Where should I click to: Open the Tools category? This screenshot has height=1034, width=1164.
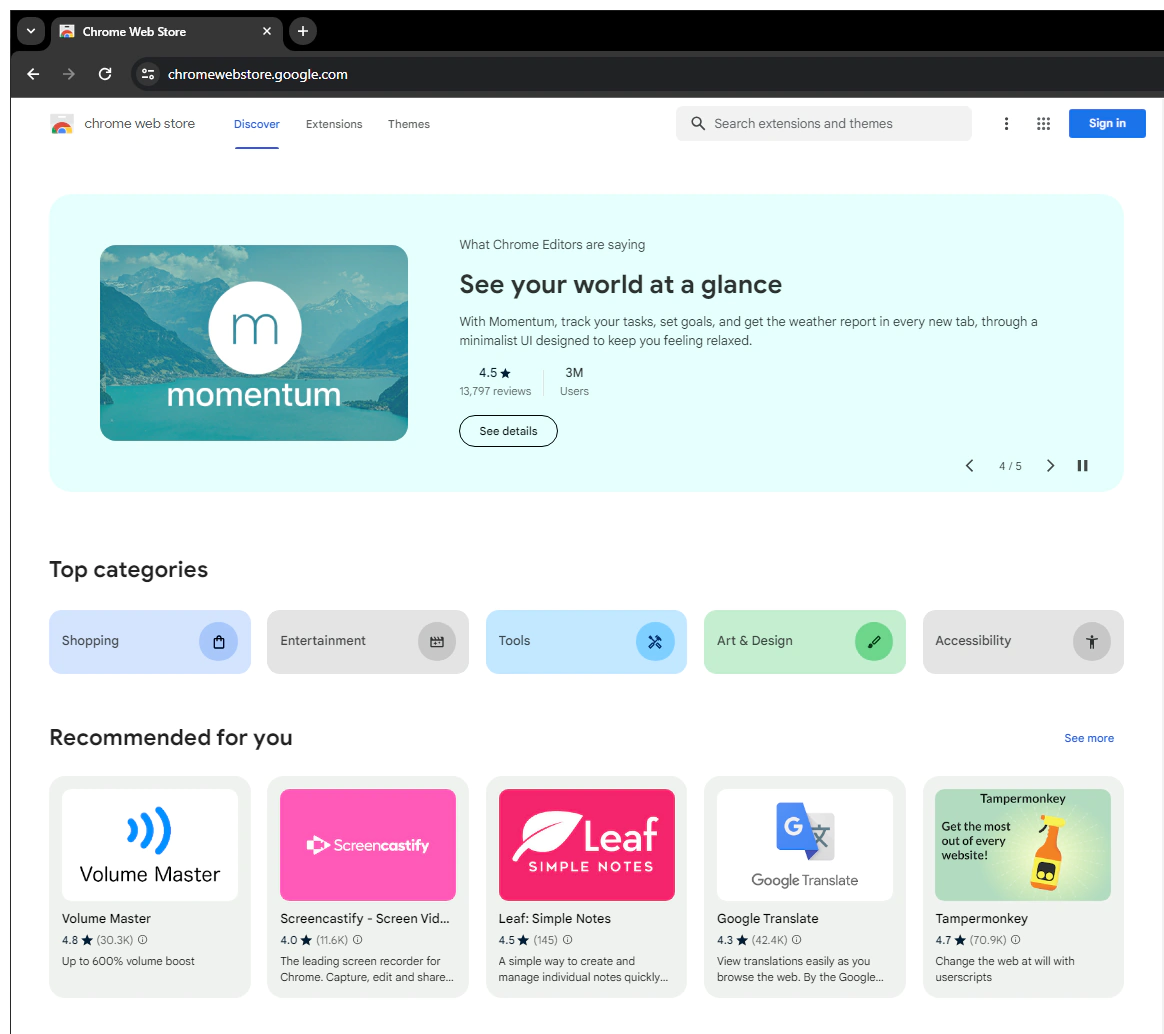586,641
